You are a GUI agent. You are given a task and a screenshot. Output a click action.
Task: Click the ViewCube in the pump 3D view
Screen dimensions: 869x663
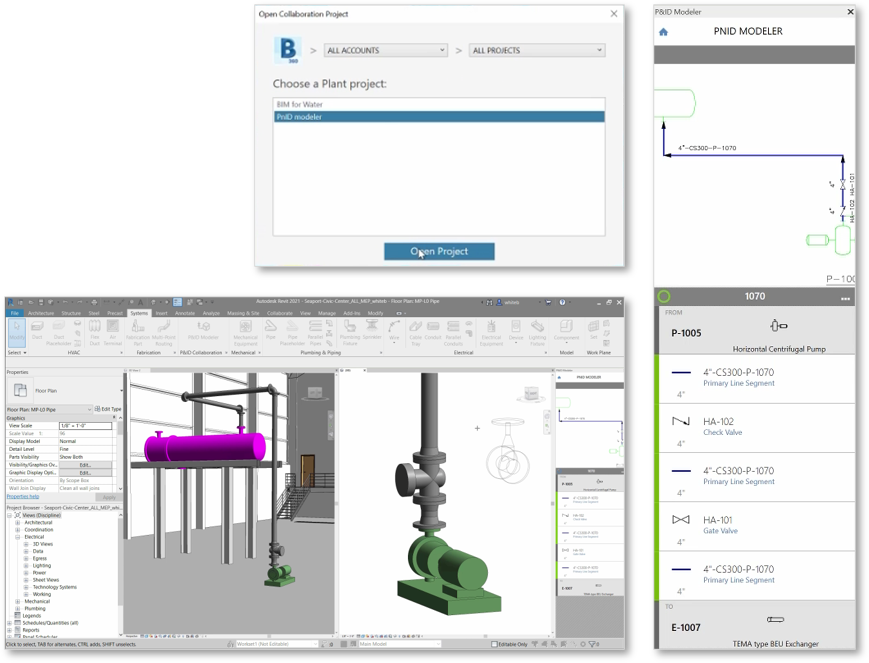tap(531, 394)
